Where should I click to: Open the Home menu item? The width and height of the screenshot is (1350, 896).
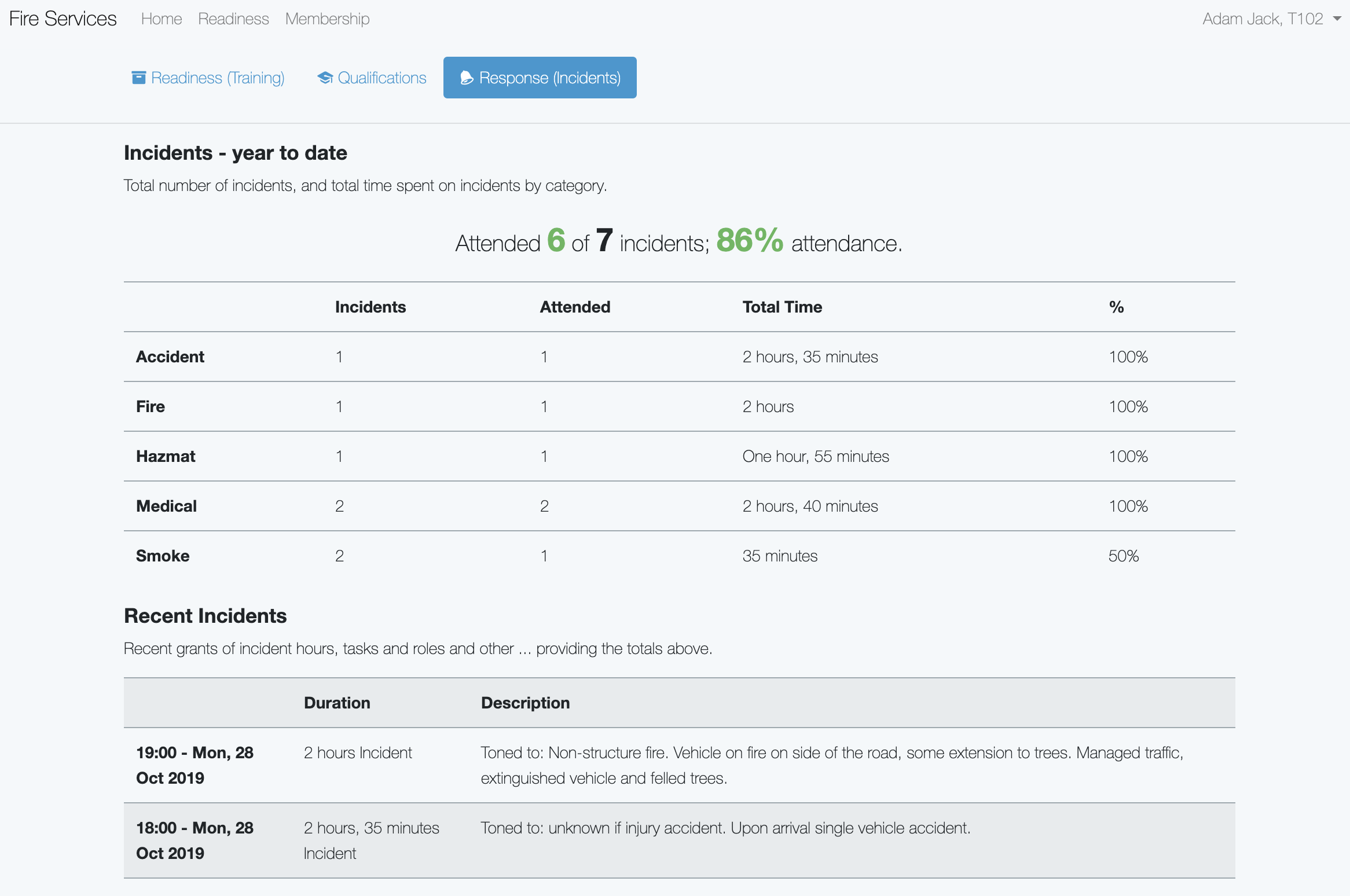pyautogui.click(x=161, y=18)
